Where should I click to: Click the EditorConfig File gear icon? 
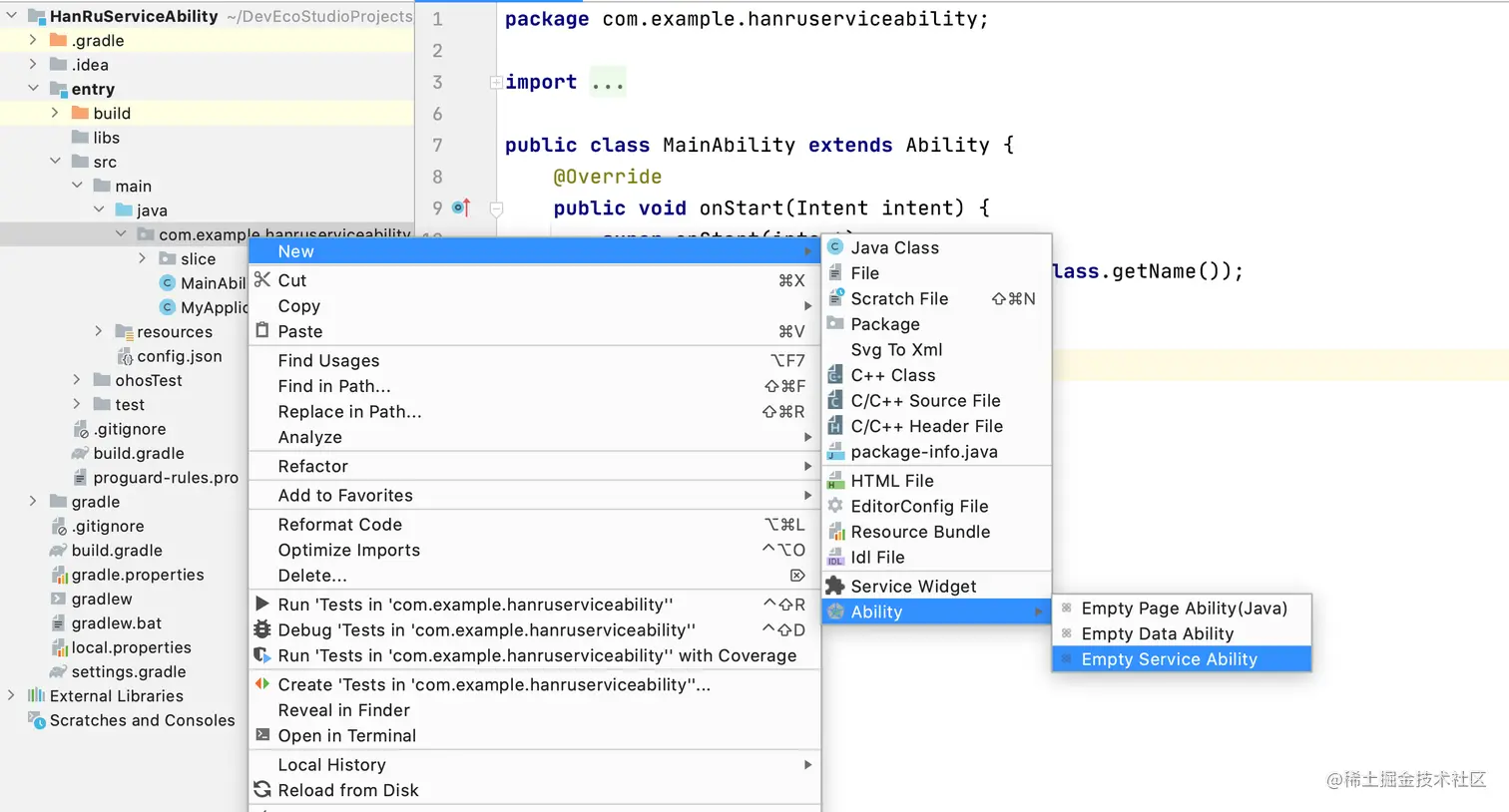point(835,506)
